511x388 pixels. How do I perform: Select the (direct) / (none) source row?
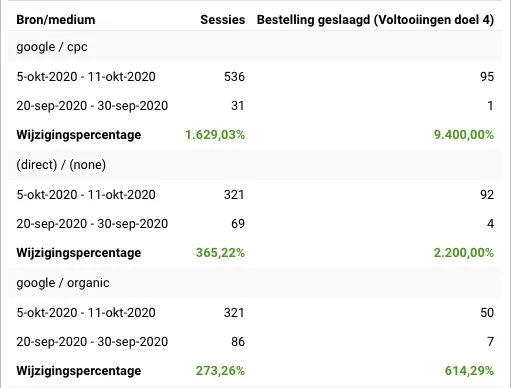[255, 165]
